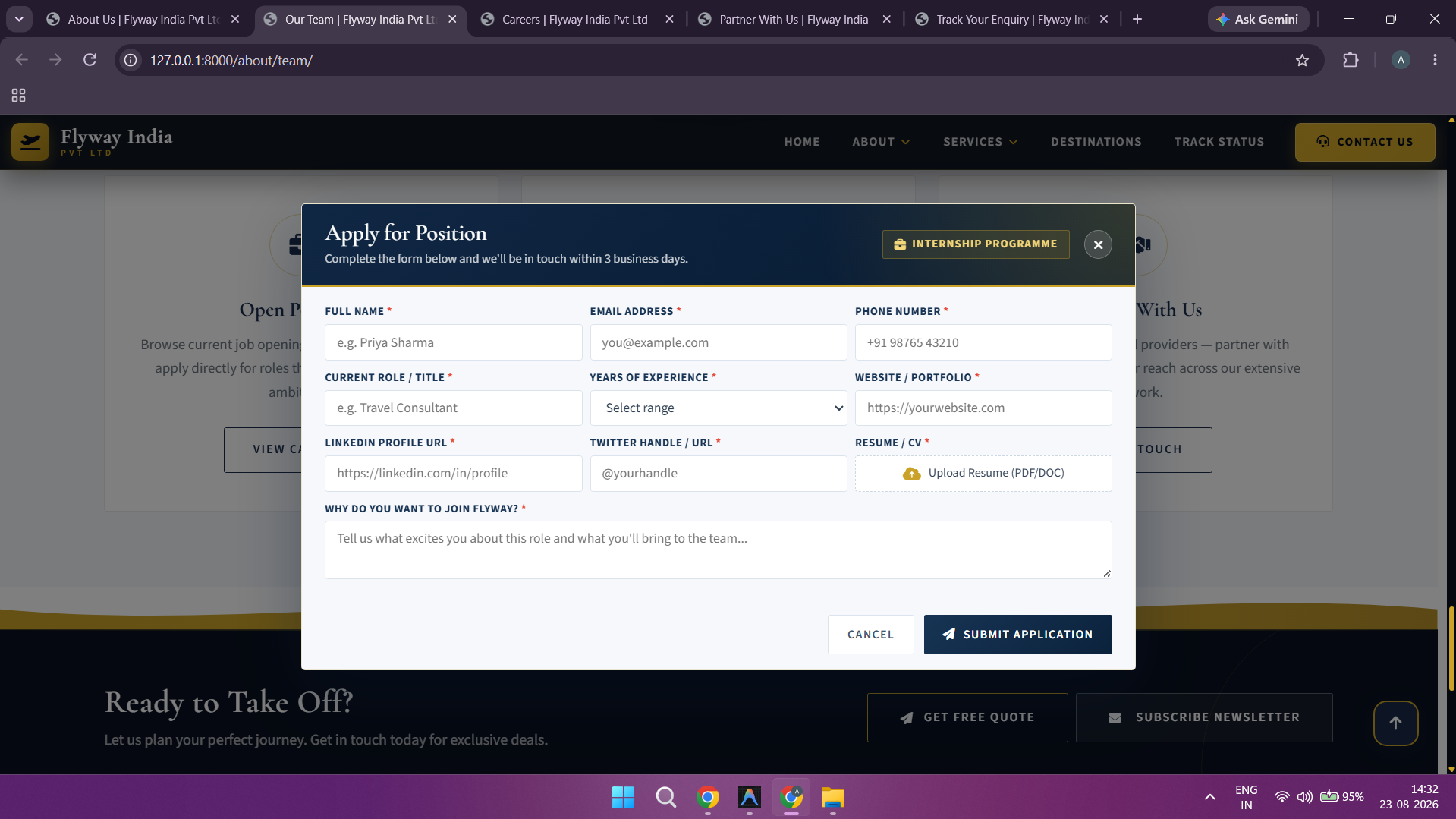Open Windows taskbar search
Image resolution: width=1456 pixels, height=819 pixels.
pyautogui.click(x=665, y=798)
